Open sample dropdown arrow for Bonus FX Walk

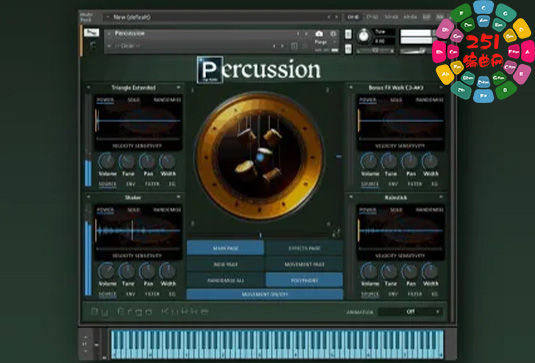[441, 87]
